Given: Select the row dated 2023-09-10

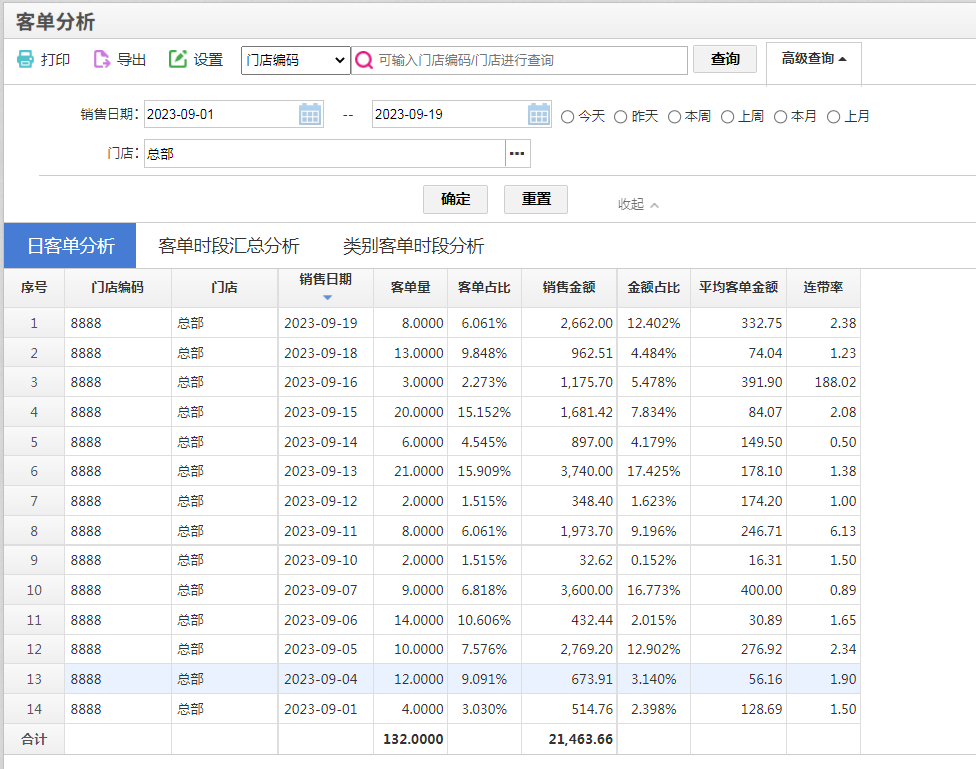Looking at the screenshot, I should (x=432, y=560).
